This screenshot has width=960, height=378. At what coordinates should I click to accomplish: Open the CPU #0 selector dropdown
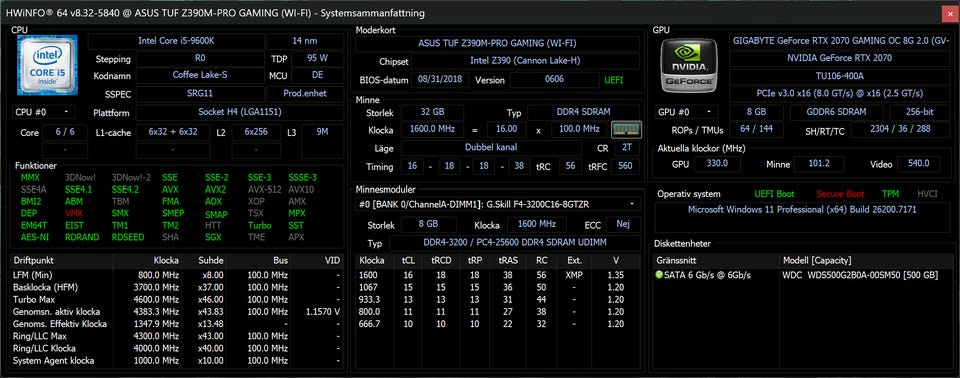click(43, 113)
